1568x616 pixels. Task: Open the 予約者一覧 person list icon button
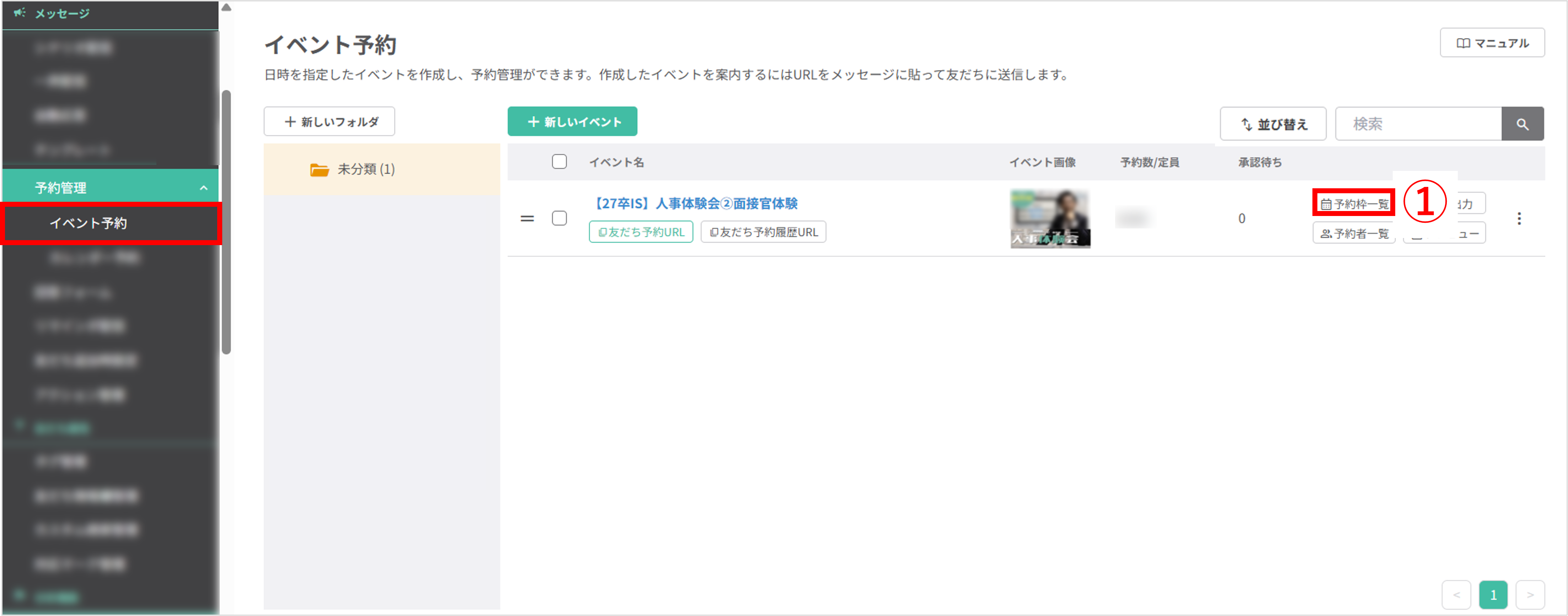point(1353,232)
